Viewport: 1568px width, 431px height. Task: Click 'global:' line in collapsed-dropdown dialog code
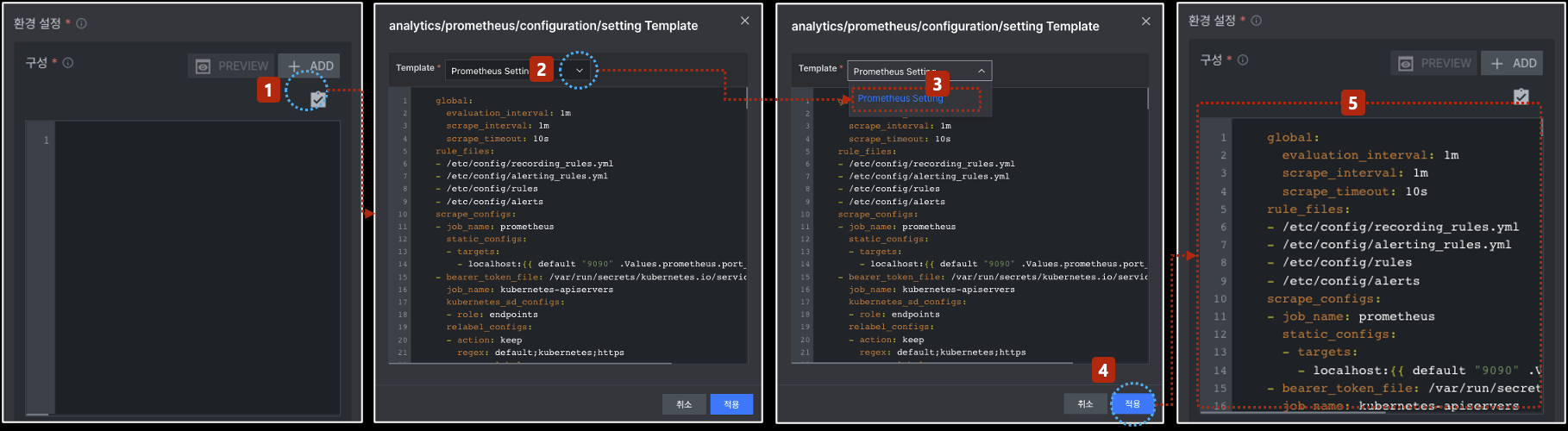pyautogui.click(x=454, y=101)
